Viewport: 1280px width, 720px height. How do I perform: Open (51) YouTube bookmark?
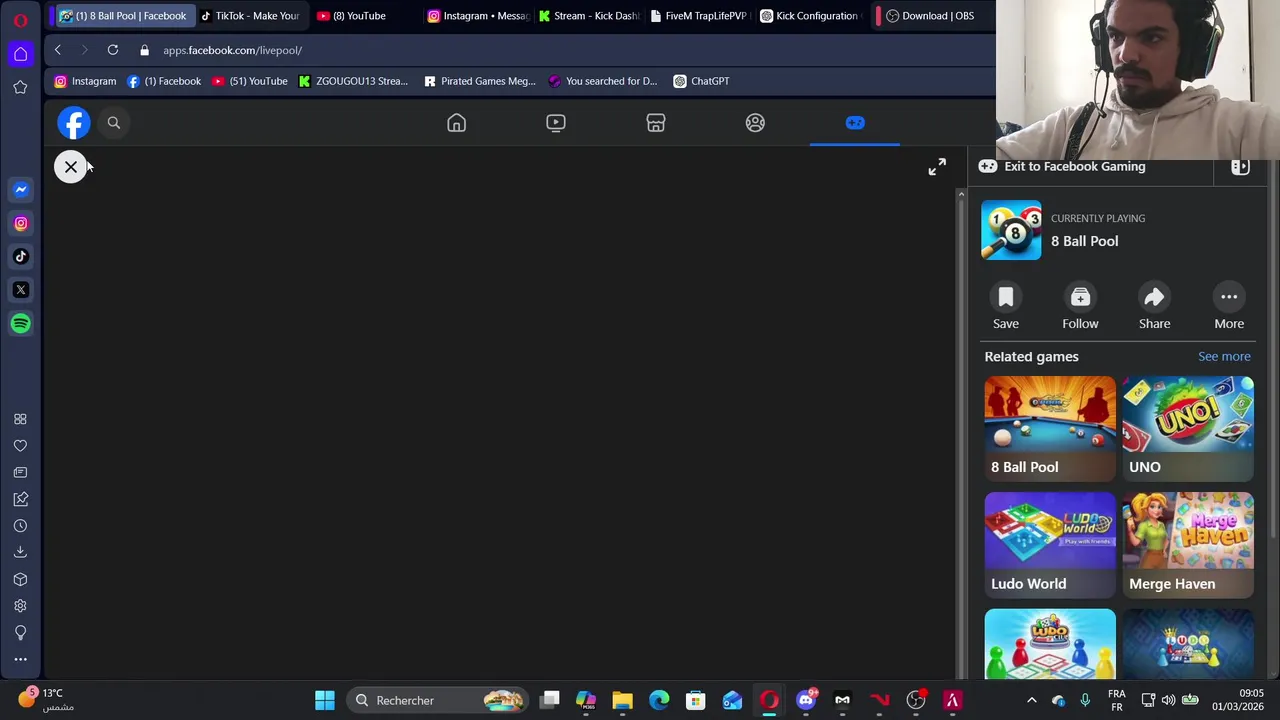point(250,81)
